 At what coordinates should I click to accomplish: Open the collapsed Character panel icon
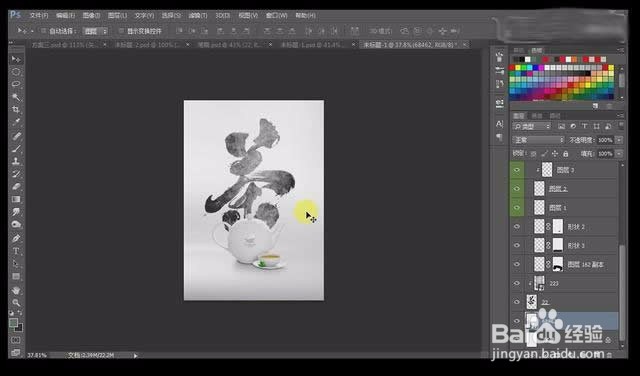pos(500,124)
